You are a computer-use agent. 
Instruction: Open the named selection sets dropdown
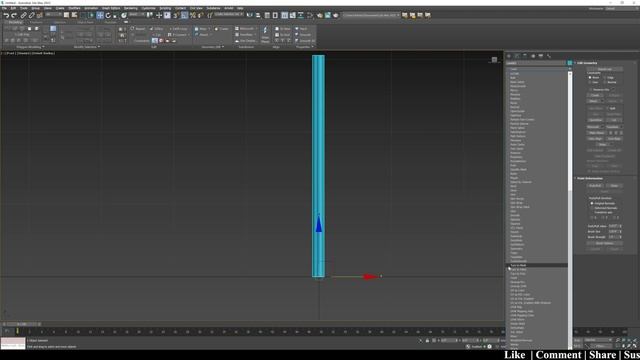(229, 15)
